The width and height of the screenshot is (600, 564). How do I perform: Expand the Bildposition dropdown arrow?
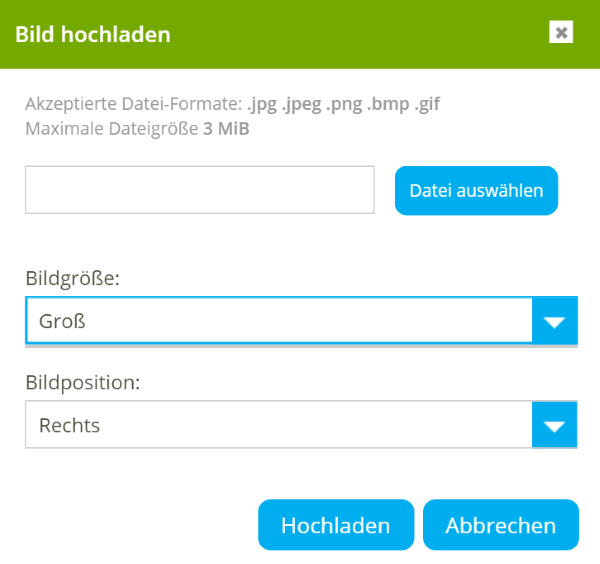click(x=555, y=426)
